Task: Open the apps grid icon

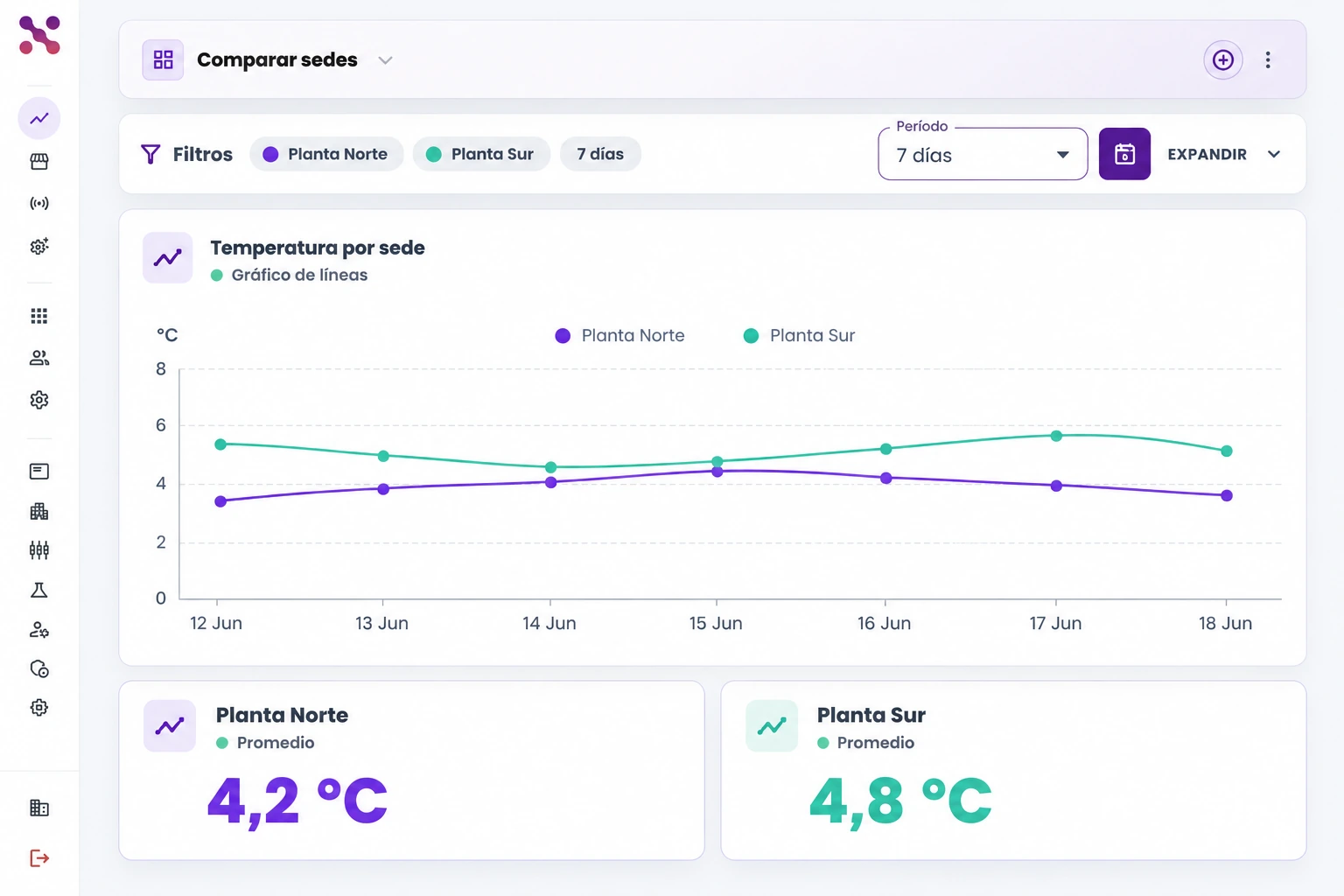Action: point(39,316)
